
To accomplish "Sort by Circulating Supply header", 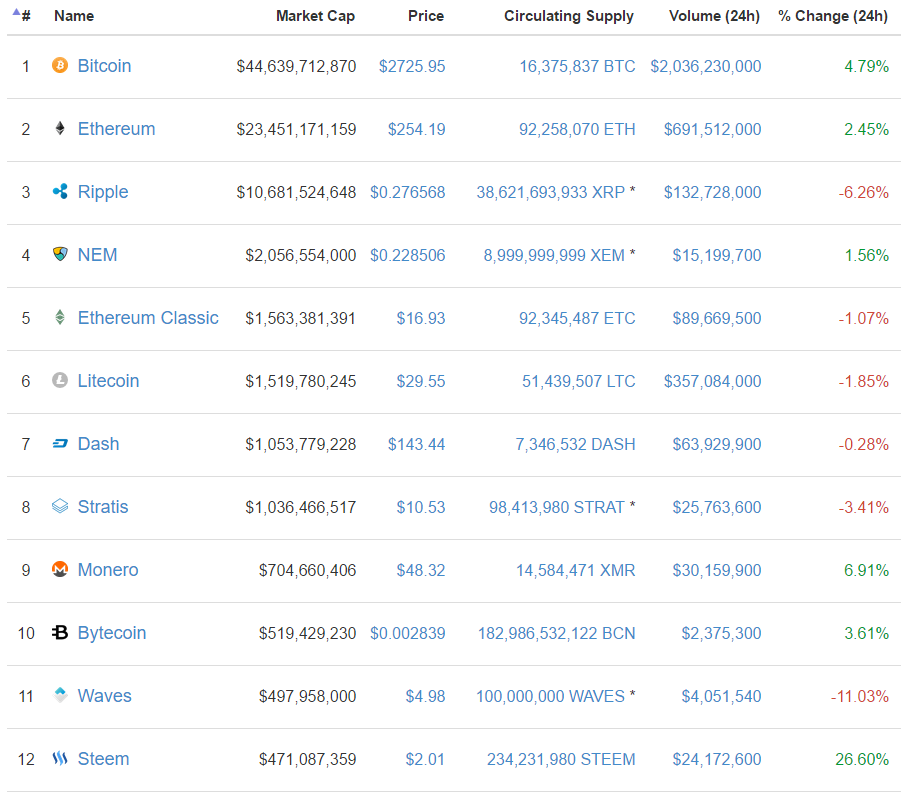I will 569,16.
